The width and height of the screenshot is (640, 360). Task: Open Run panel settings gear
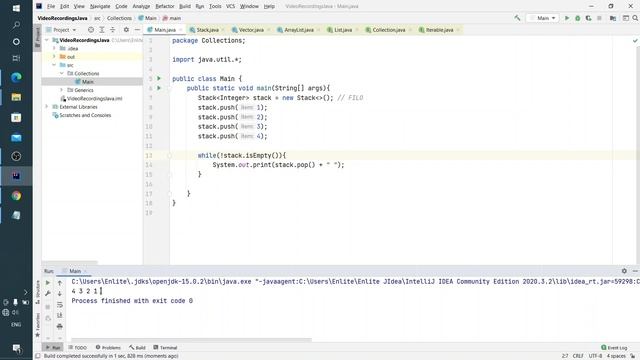(624, 271)
